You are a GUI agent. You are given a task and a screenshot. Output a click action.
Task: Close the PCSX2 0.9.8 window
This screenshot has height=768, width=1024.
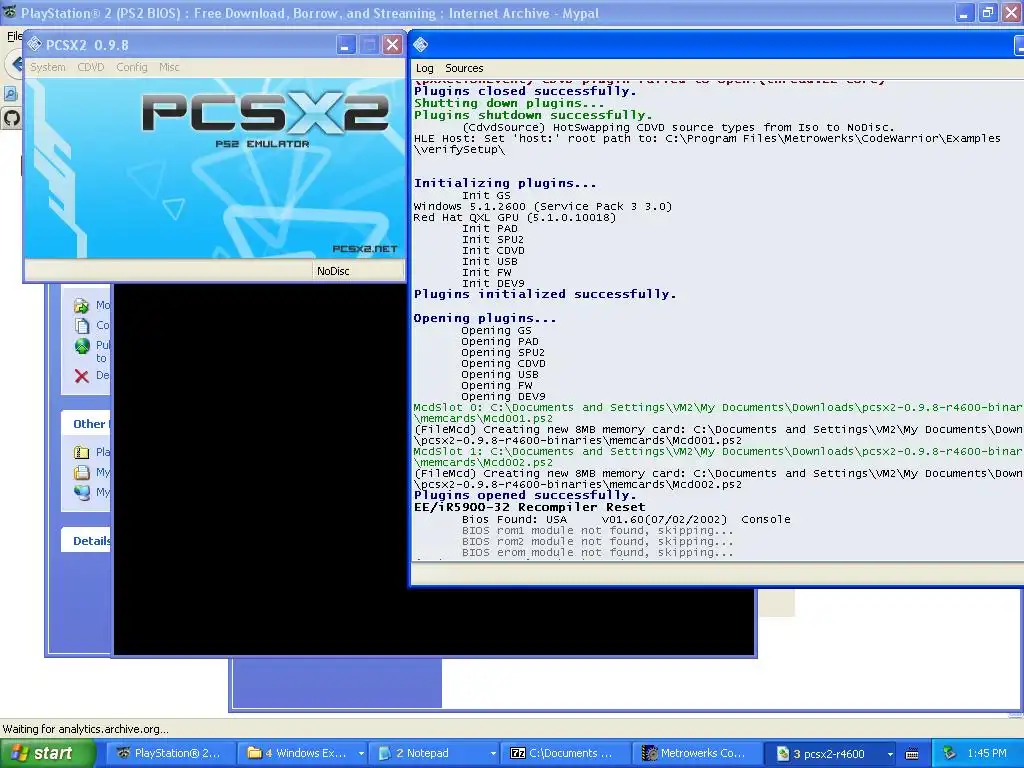pos(392,44)
